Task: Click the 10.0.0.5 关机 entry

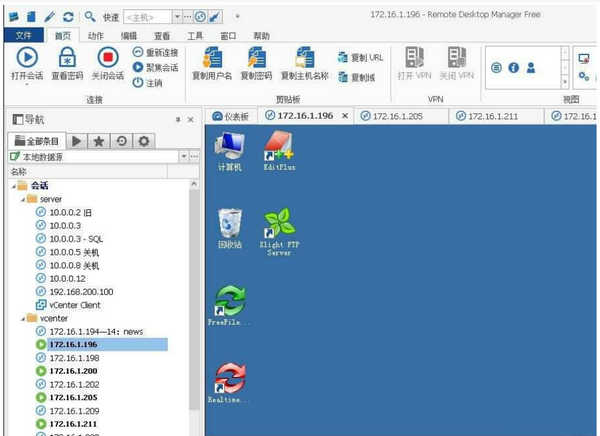Action: [68, 252]
